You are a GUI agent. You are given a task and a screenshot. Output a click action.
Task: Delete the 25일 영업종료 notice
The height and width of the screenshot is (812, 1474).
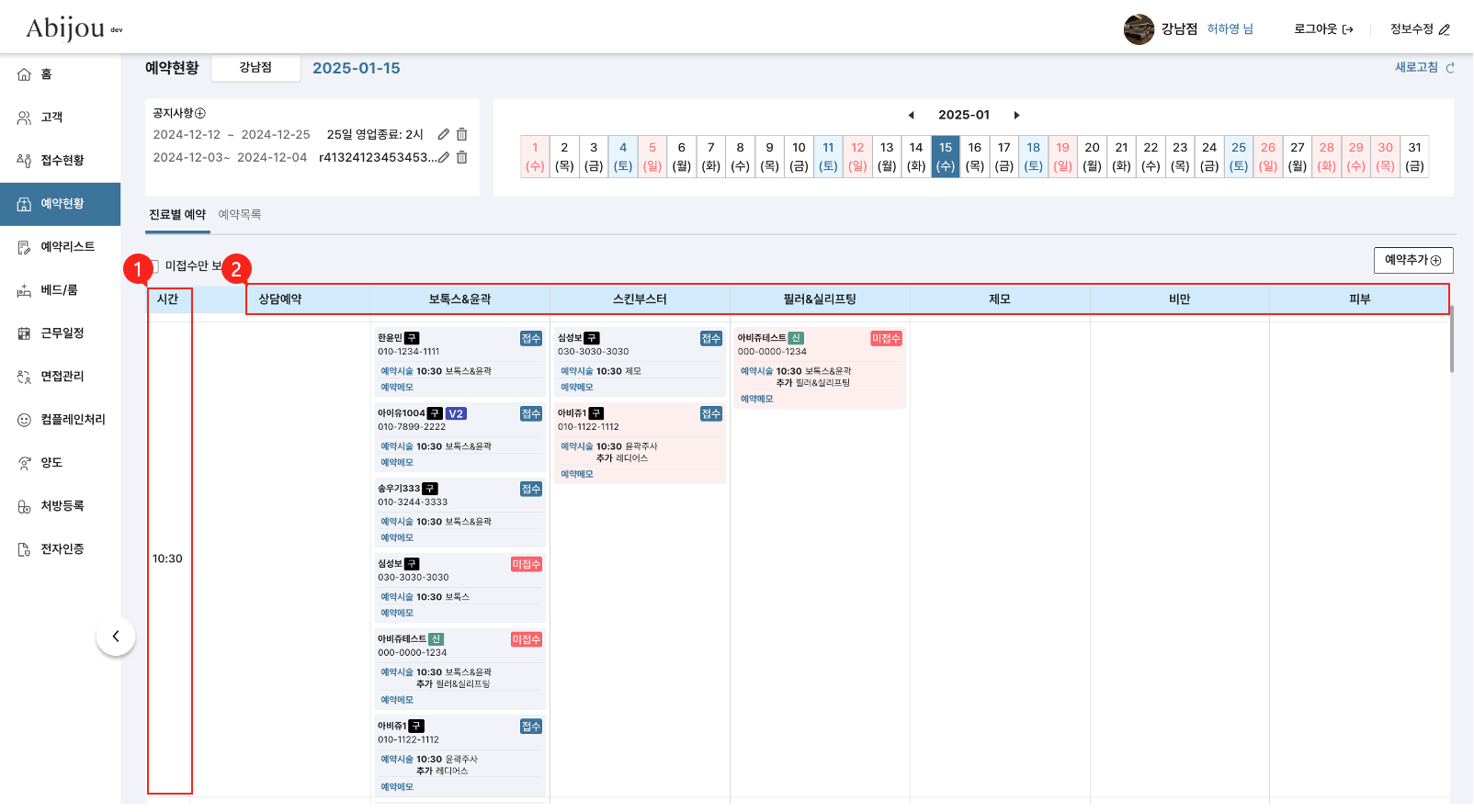[x=462, y=134]
